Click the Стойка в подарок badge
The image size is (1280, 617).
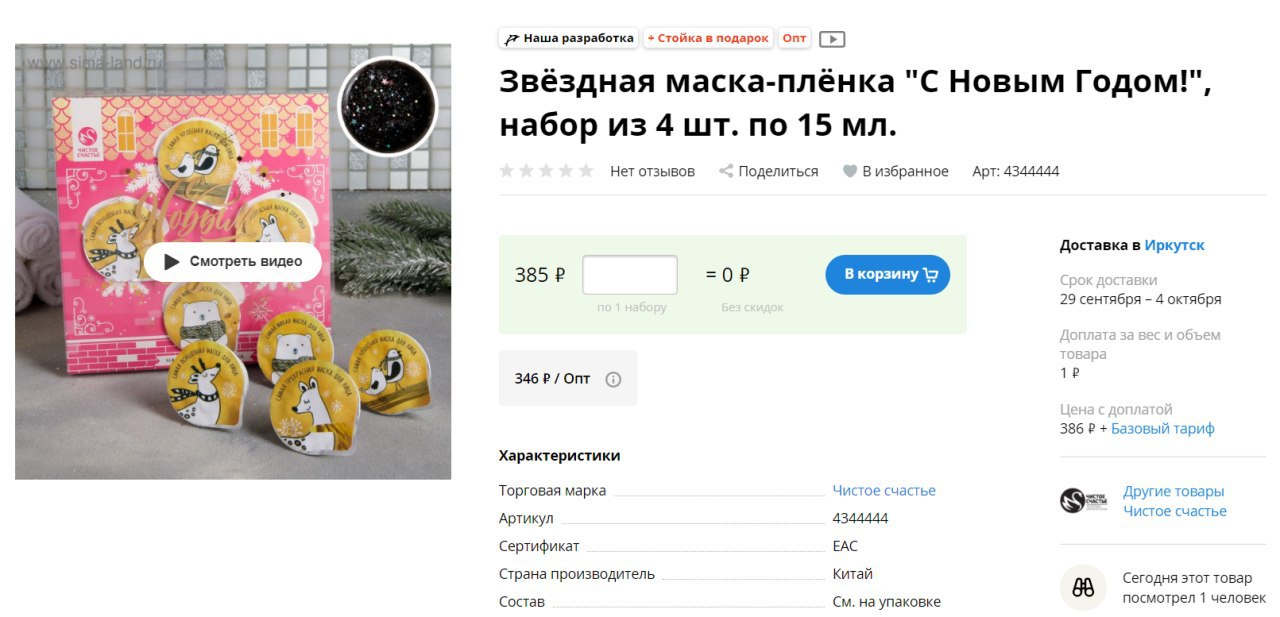[x=708, y=38]
